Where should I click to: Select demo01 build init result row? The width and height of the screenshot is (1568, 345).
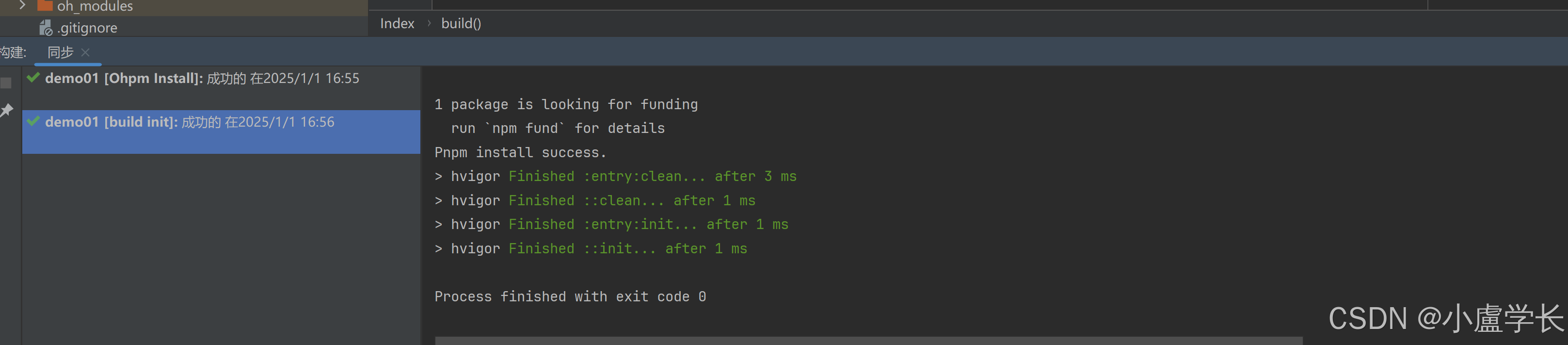click(222, 131)
